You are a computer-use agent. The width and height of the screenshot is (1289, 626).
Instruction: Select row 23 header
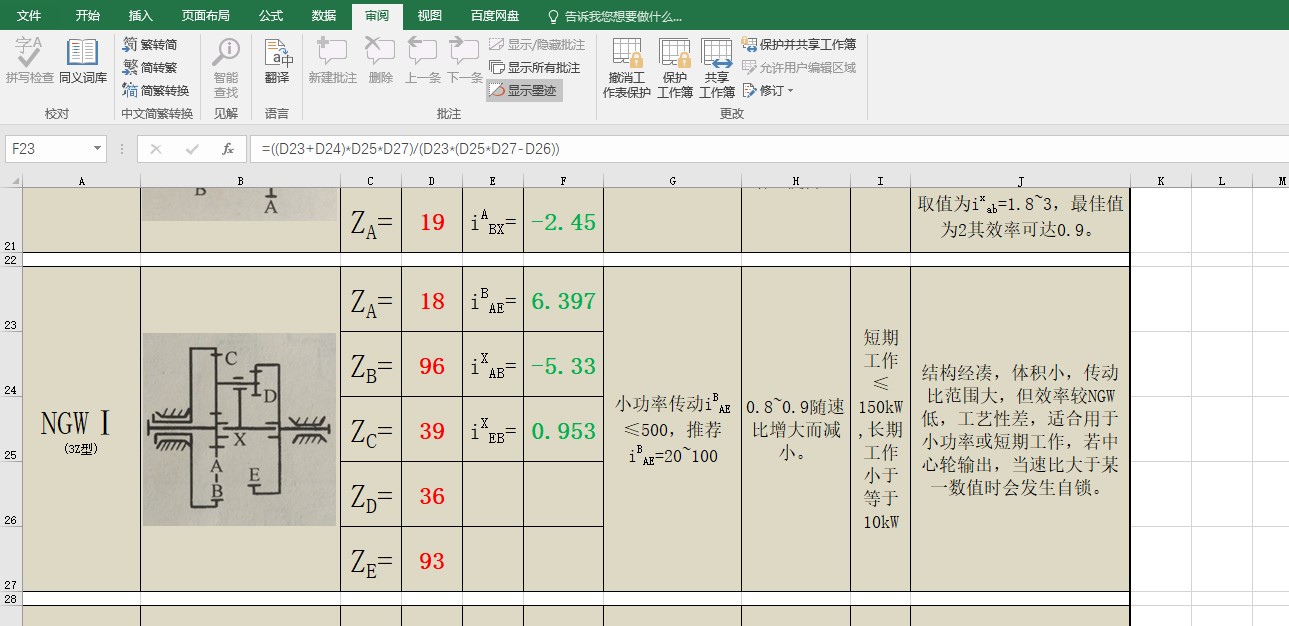[11, 299]
